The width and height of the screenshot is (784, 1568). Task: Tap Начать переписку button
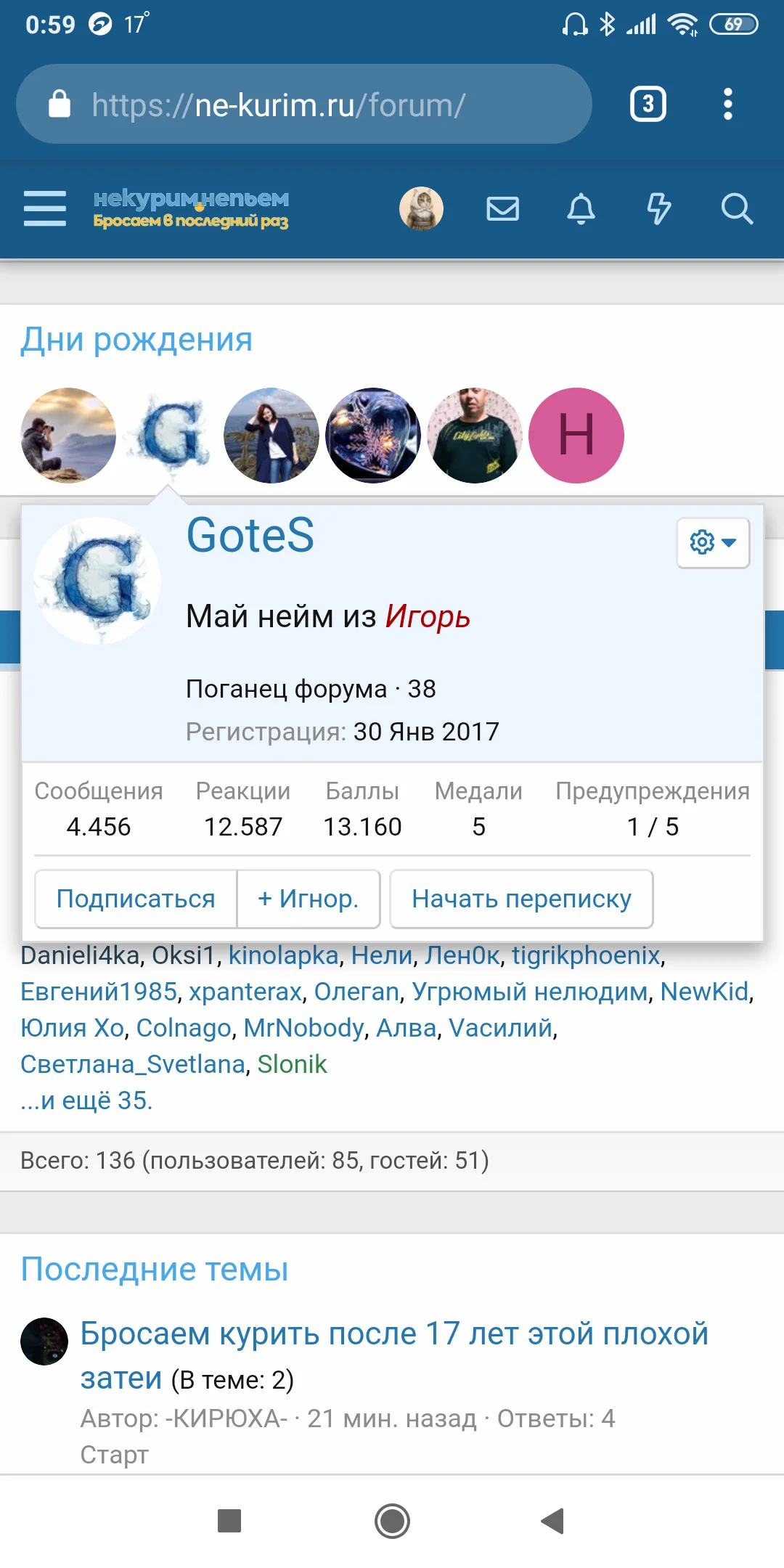point(521,899)
